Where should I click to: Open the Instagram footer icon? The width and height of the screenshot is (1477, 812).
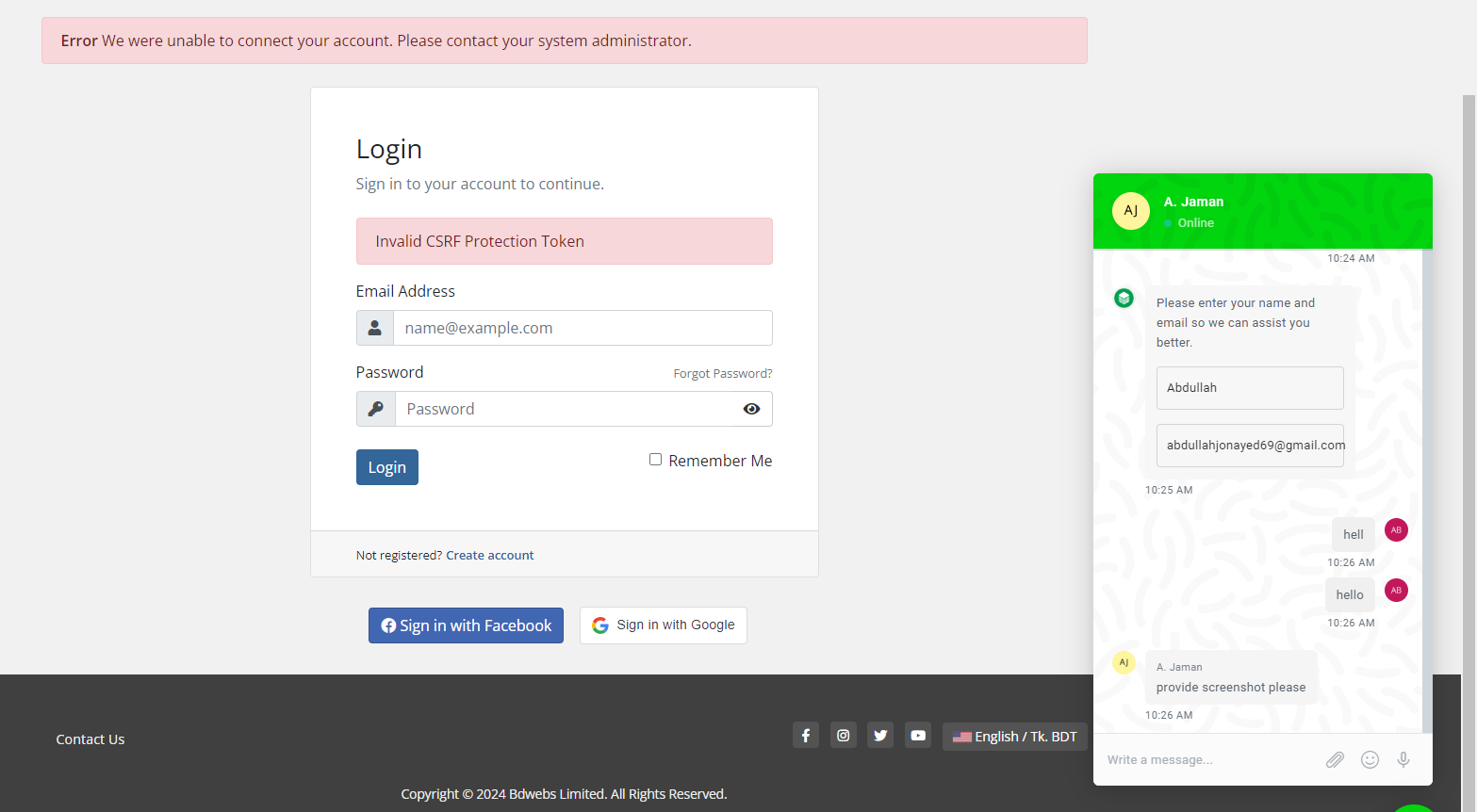(x=844, y=736)
